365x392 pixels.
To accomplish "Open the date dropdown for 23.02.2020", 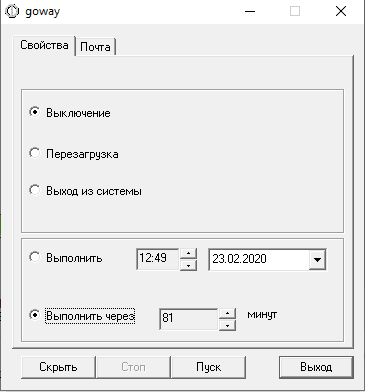I will [317, 259].
